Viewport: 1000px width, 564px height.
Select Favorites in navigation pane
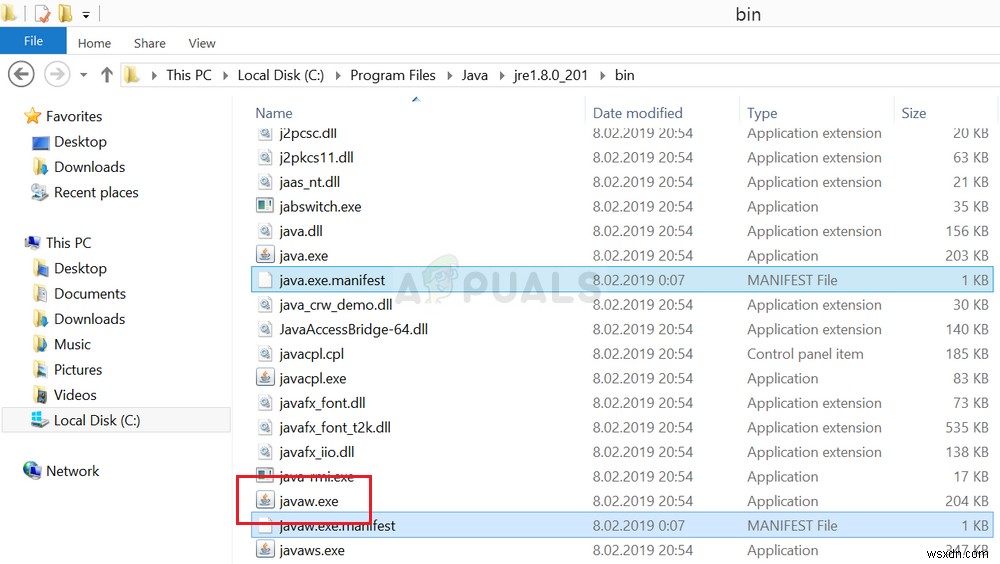coord(74,116)
